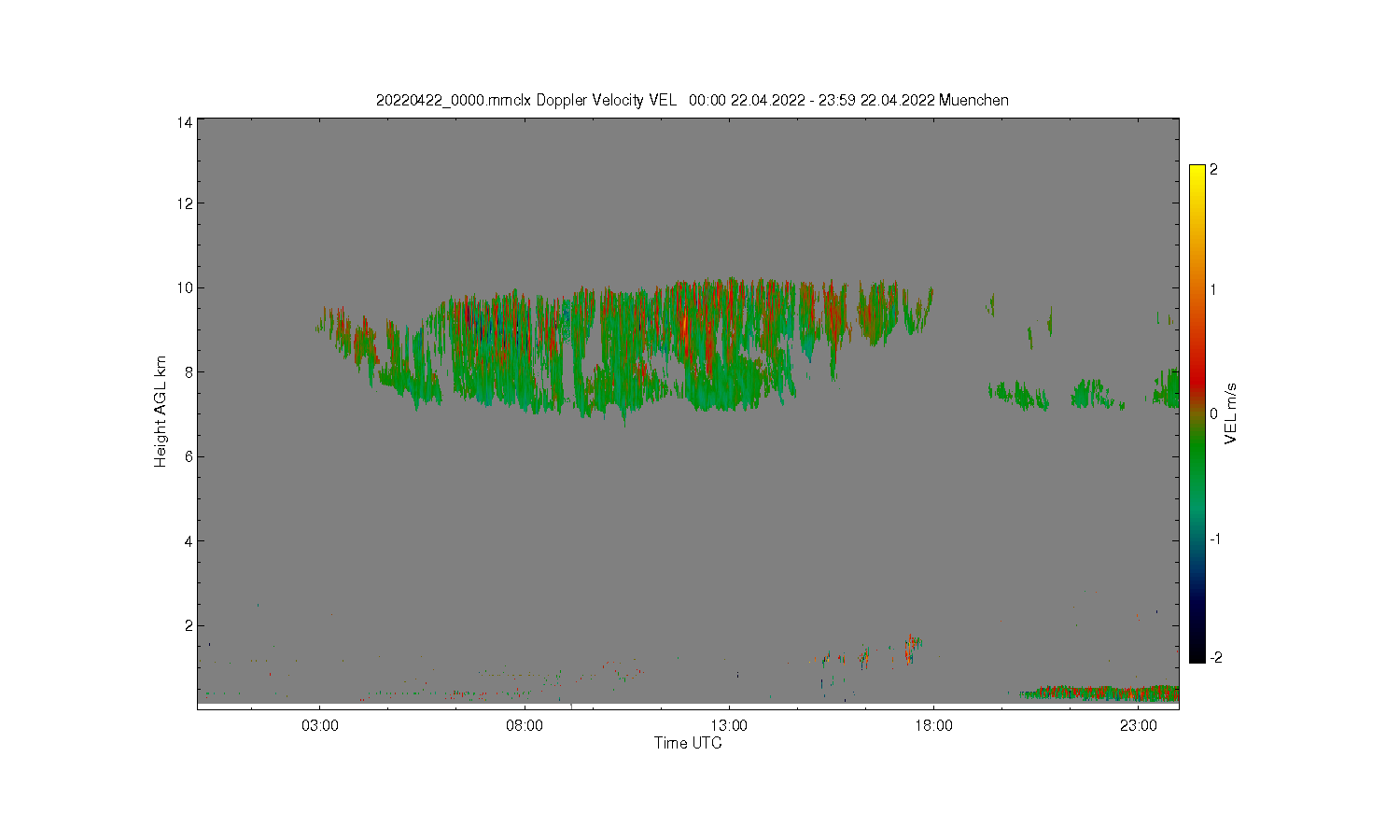Click the Doppler velocity color scale bar

[x=1197, y=413]
